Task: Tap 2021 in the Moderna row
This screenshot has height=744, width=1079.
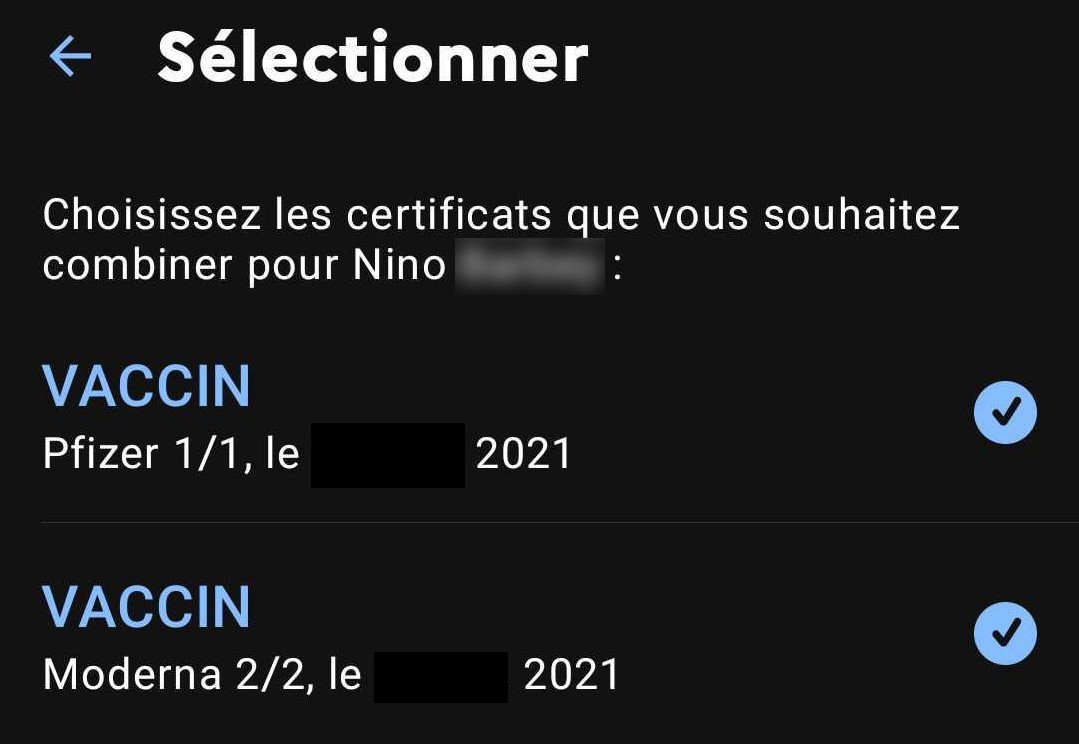Action: click(571, 674)
